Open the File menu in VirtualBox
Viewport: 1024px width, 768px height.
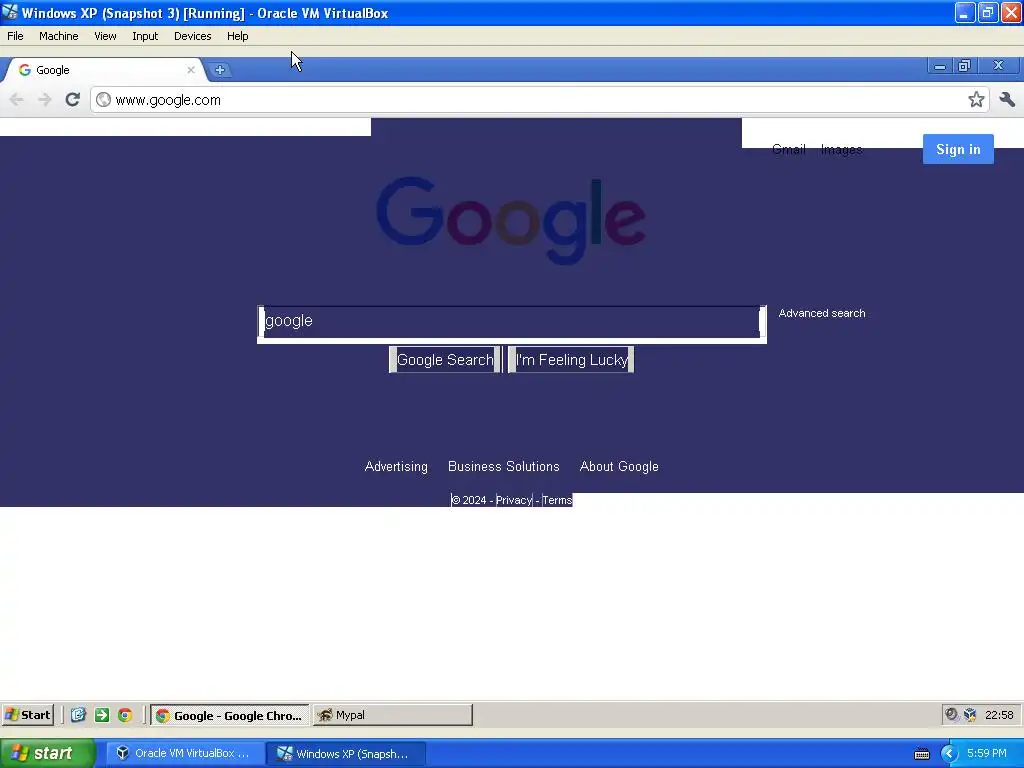point(15,36)
